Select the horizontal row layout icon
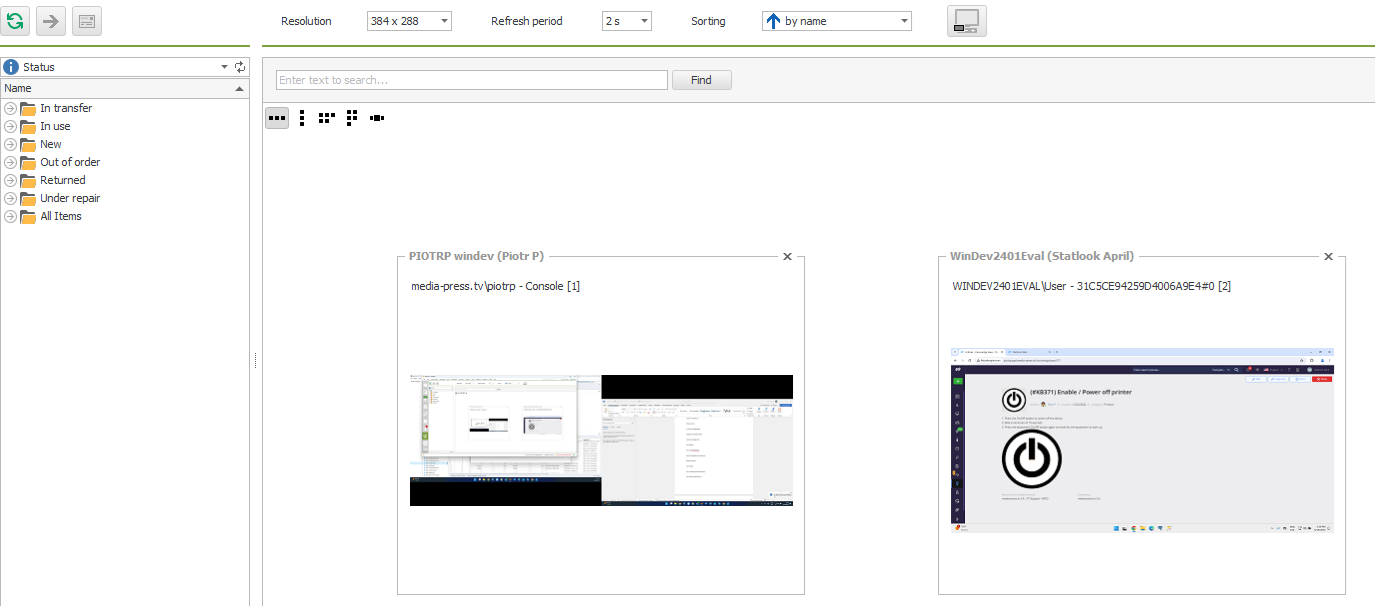Screen dimensions: 1375x606 (277, 118)
